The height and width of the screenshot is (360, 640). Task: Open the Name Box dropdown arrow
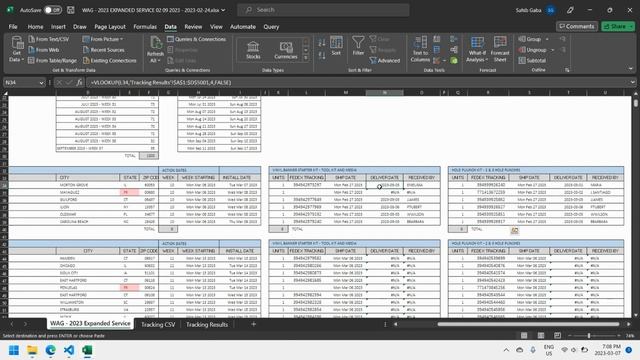[x=41, y=83]
